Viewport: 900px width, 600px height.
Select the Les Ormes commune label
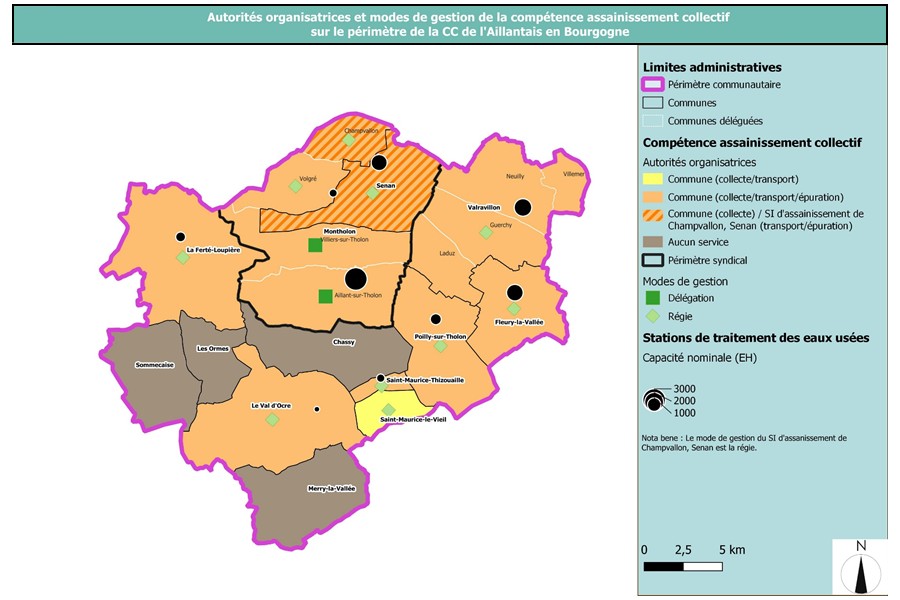click(x=213, y=349)
